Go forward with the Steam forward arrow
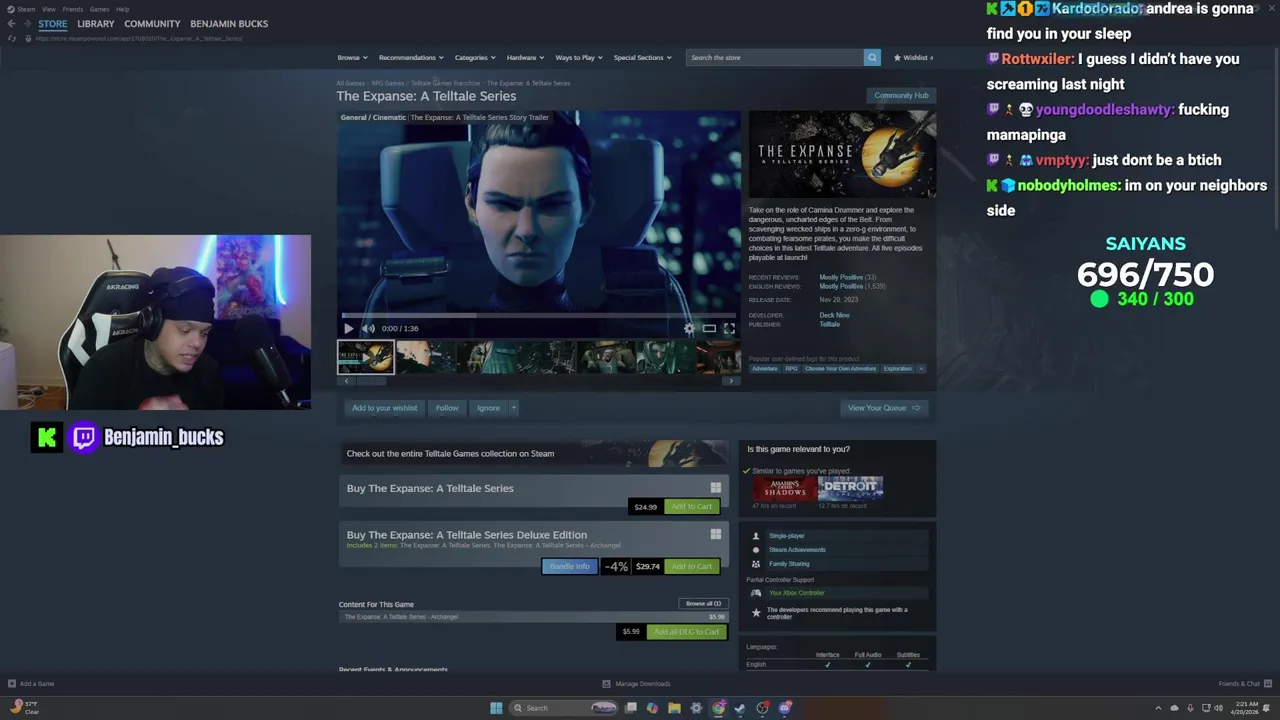This screenshot has height=720, width=1280. 28,24
